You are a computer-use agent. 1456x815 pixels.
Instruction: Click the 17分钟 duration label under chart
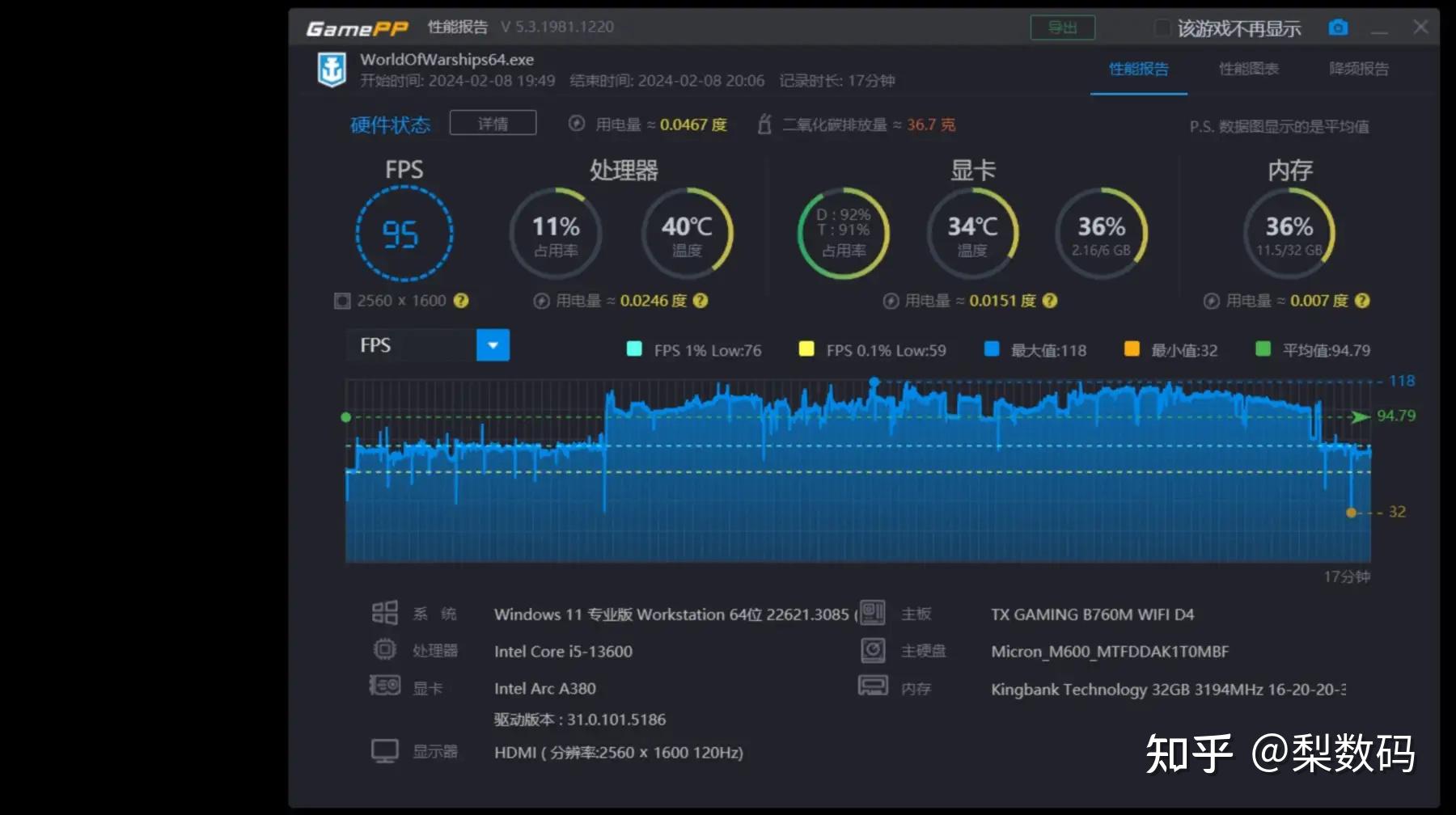pyautogui.click(x=1346, y=576)
